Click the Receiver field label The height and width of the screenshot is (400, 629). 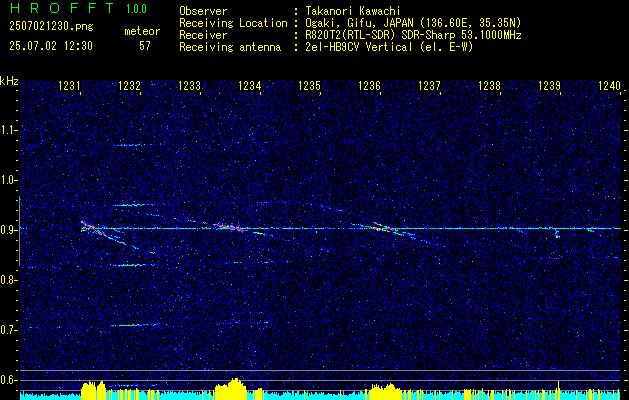click(203, 35)
